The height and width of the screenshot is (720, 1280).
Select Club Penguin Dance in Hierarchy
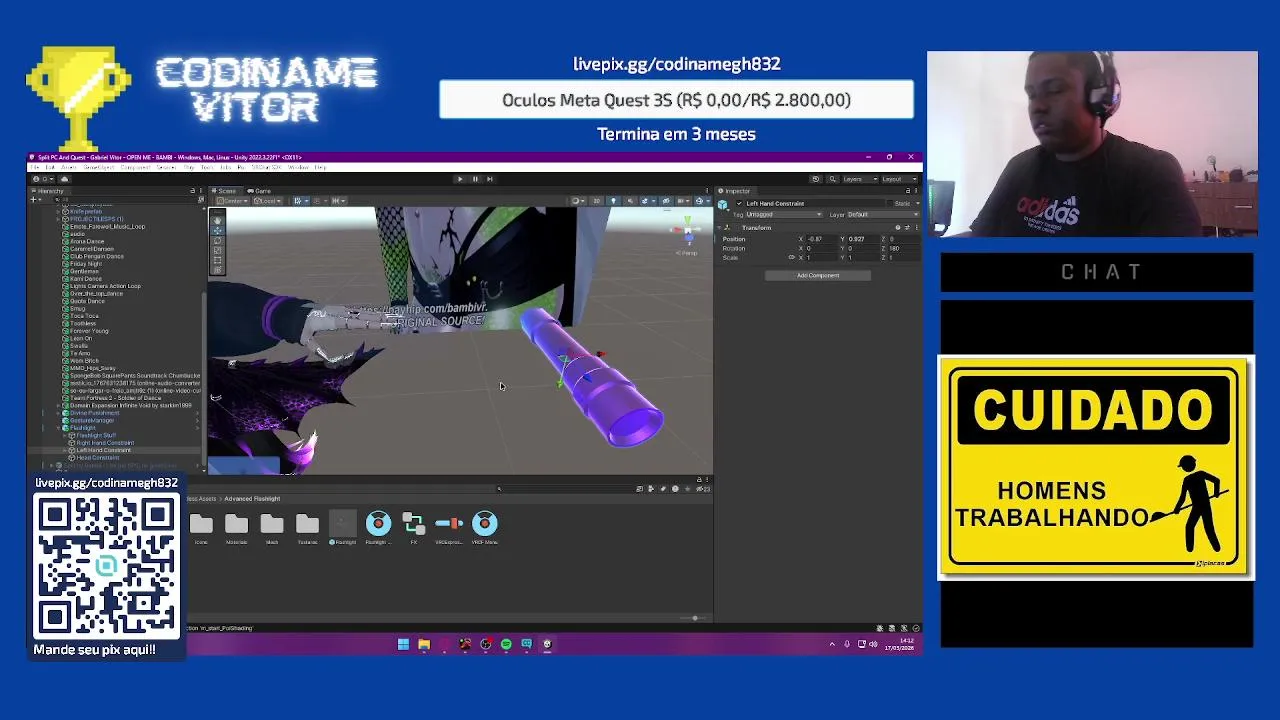[97, 256]
